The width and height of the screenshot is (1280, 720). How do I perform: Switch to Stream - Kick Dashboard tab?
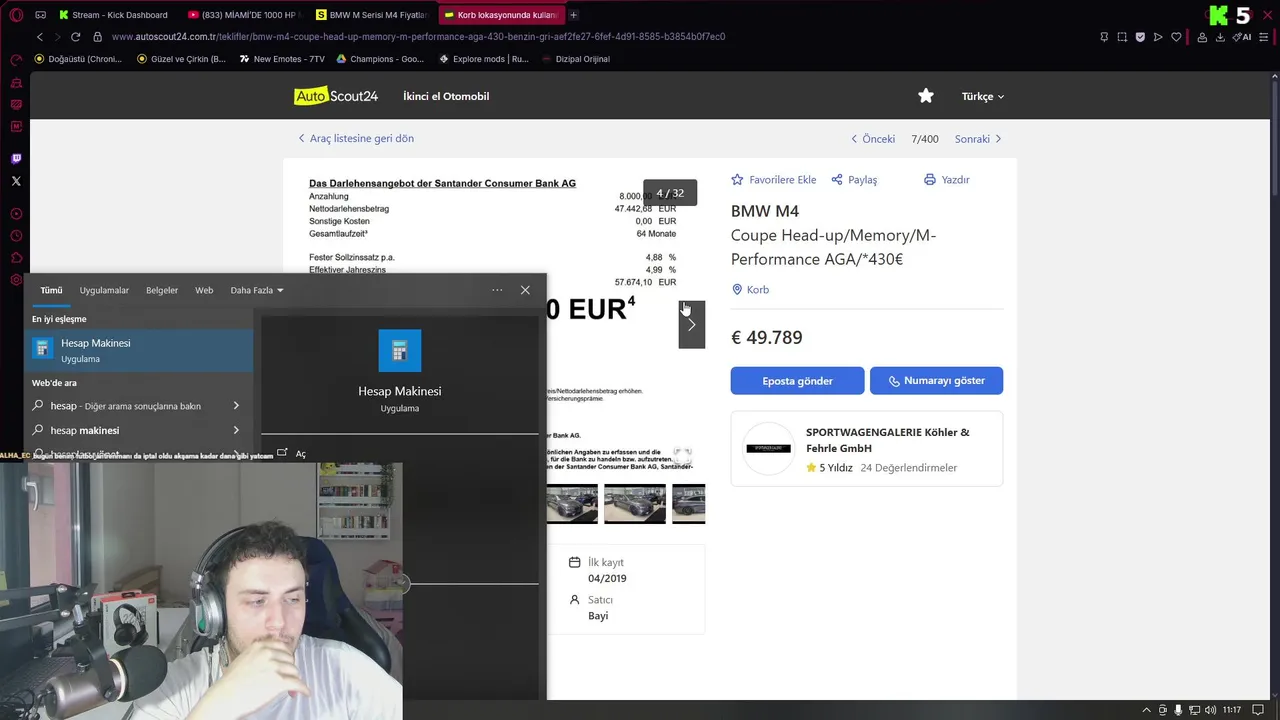pyautogui.click(x=113, y=15)
